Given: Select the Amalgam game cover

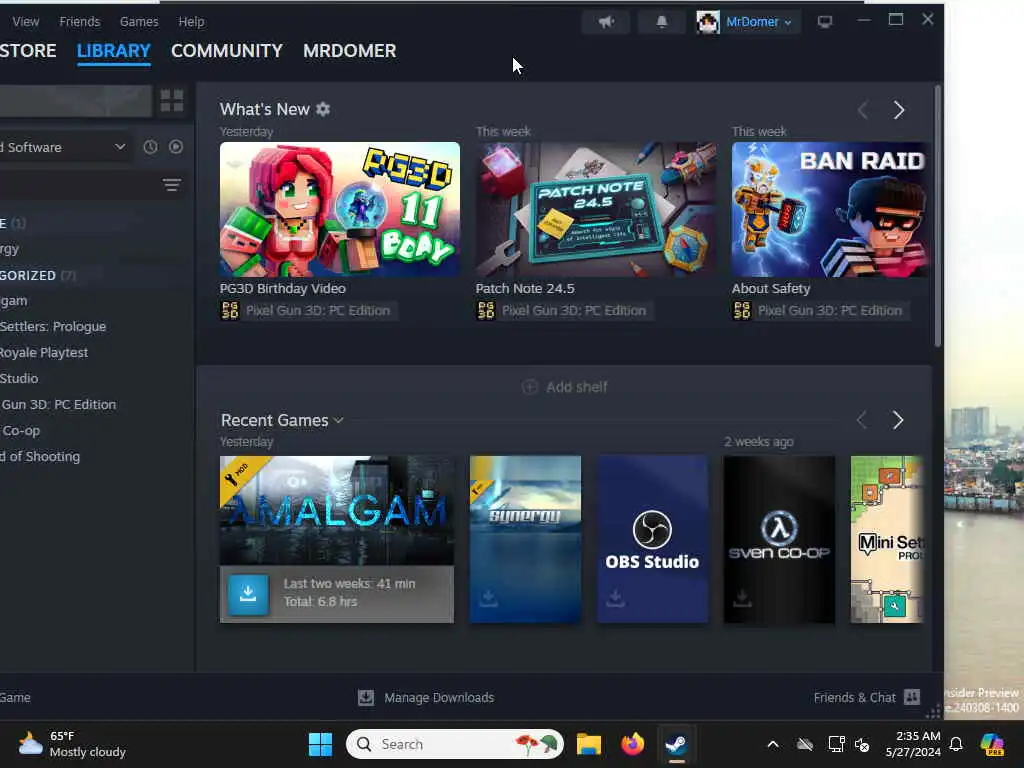Looking at the screenshot, I should [x=337, y=510].
